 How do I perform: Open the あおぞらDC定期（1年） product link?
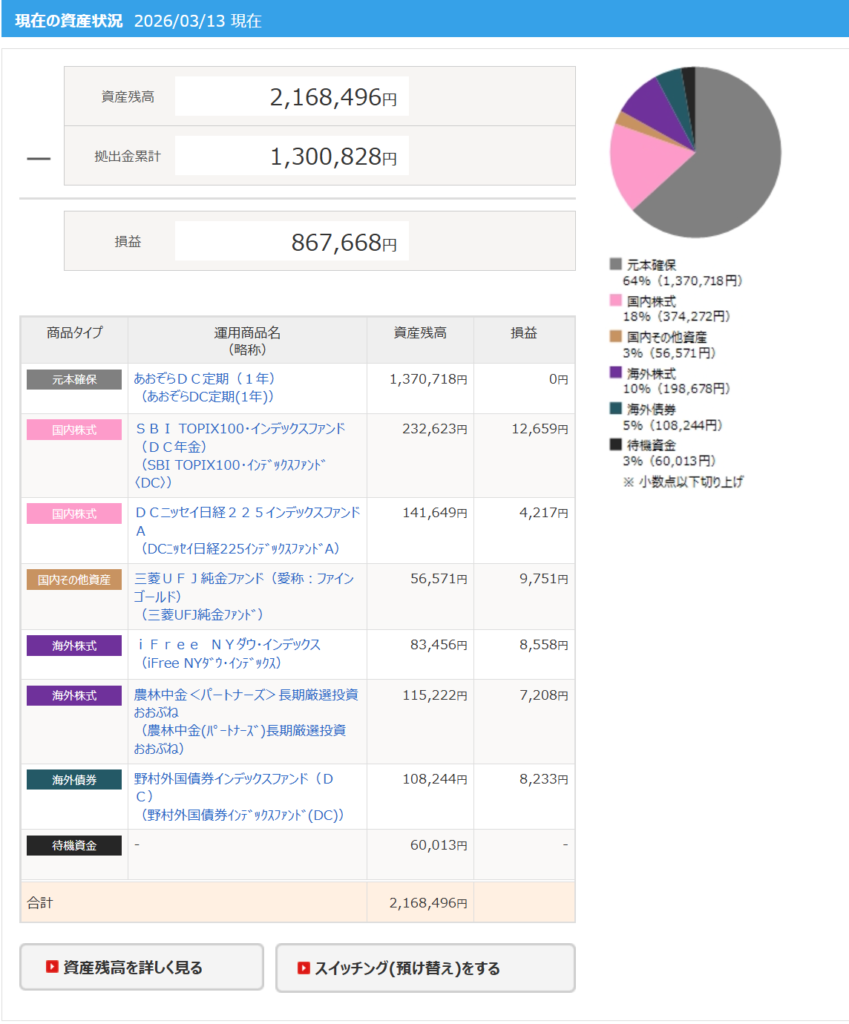click(x=204, y=379)
